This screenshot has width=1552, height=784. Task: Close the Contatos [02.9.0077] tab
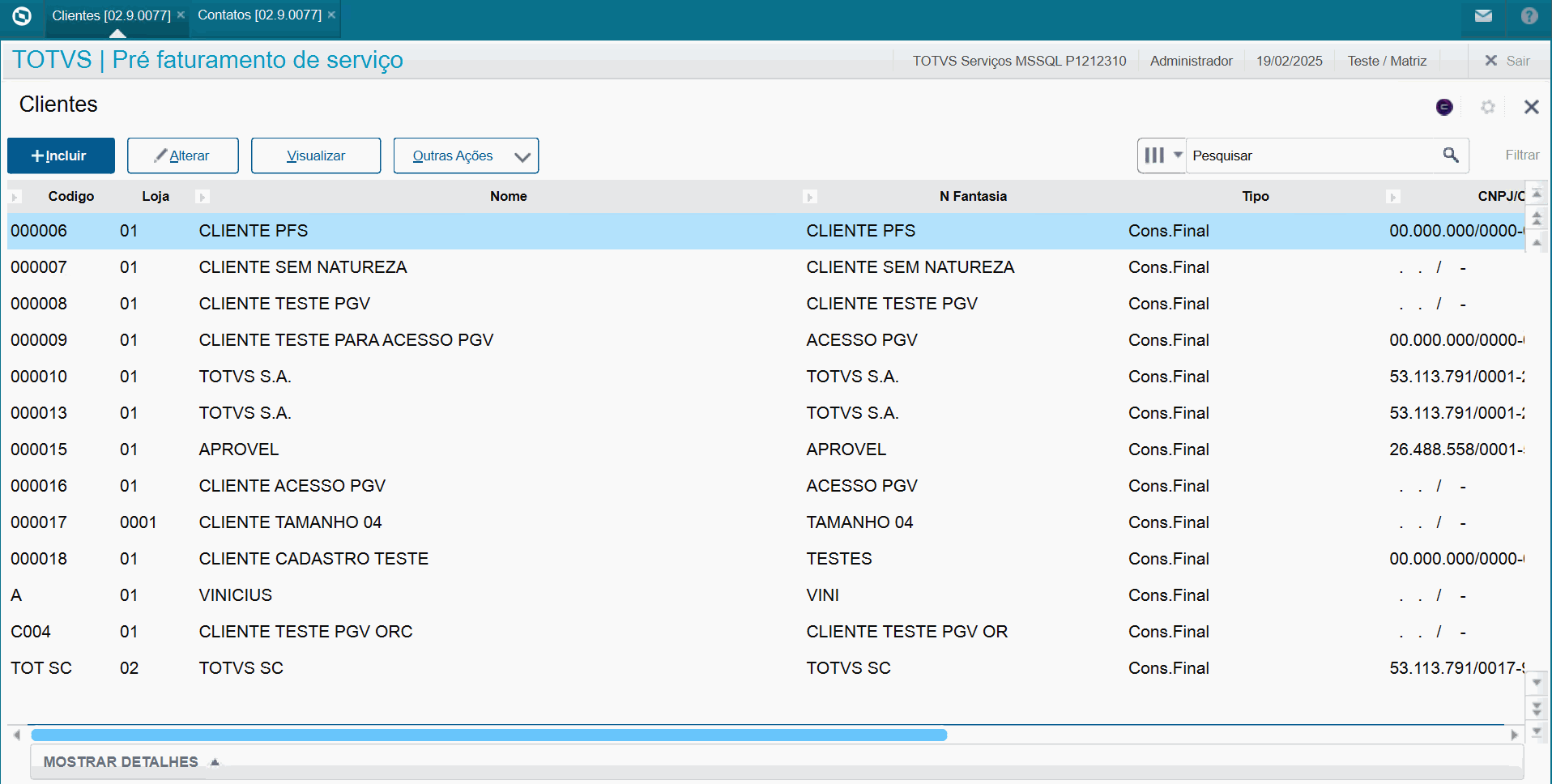[x=331, y=15]
